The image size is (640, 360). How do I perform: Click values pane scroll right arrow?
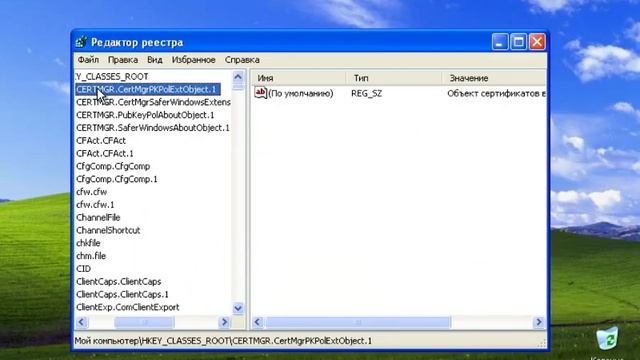(539, 322)
